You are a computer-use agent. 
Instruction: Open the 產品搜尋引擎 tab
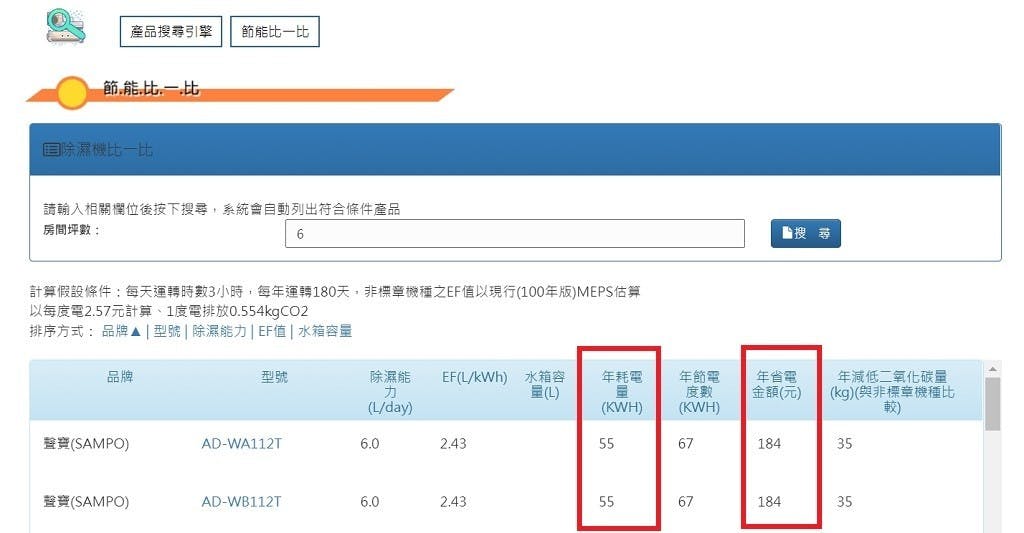171,31
